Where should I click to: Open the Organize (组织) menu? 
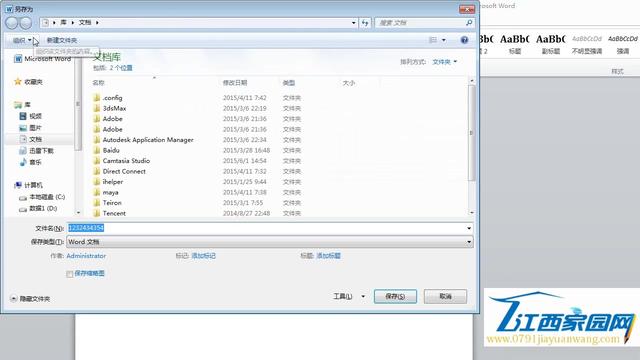(x=22, y=40)
